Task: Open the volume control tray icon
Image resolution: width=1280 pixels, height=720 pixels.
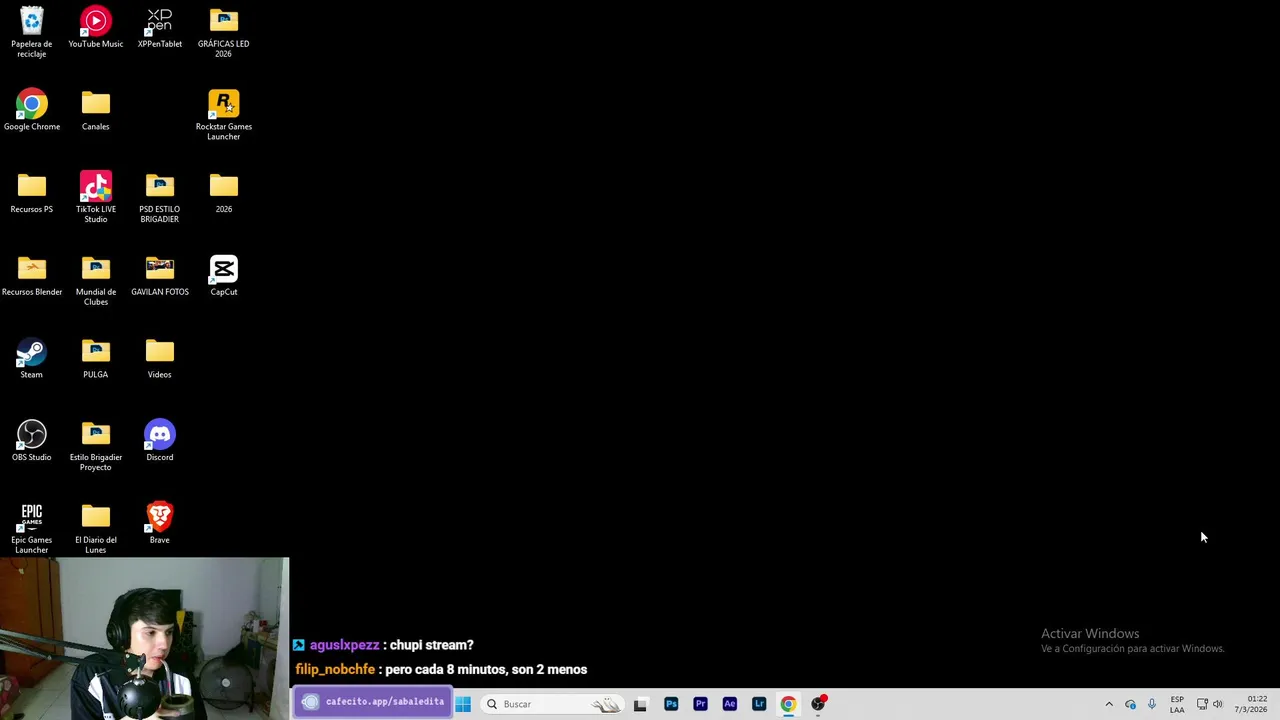Action: tap(1218, 704)
